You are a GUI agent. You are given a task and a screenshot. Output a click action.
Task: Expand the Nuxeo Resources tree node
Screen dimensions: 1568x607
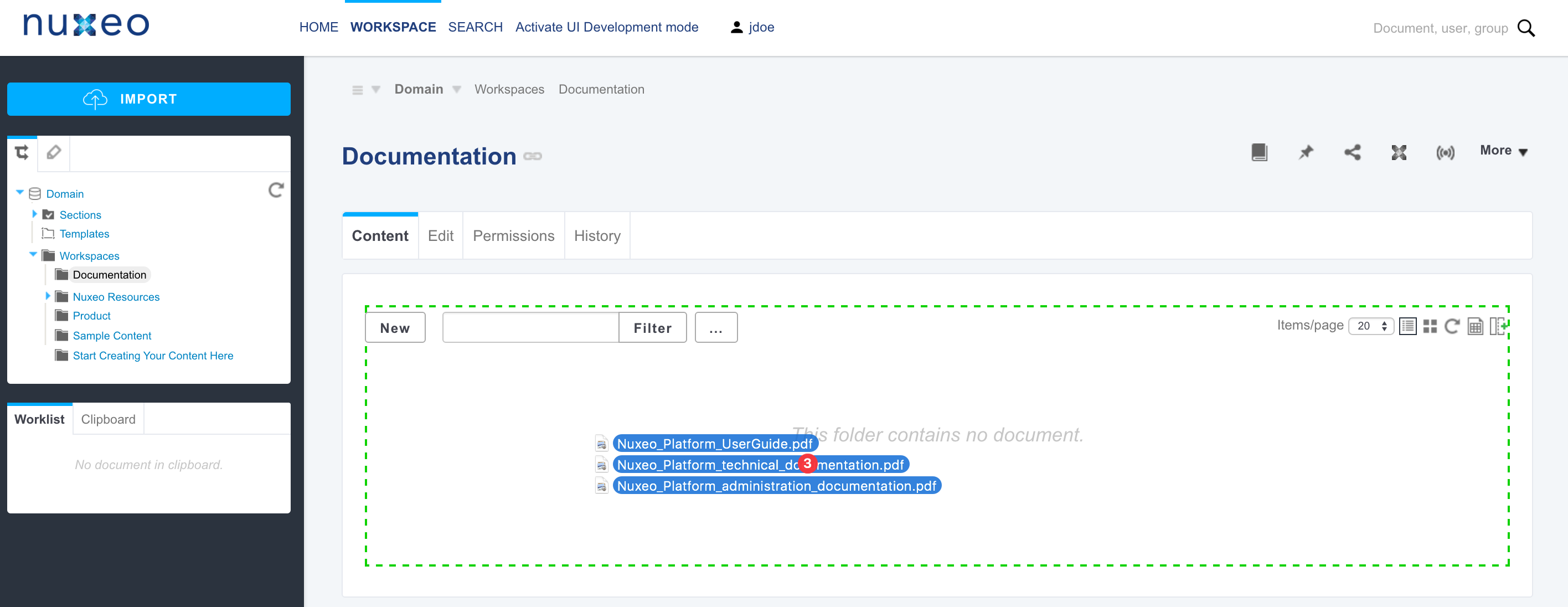click(48, 296)
